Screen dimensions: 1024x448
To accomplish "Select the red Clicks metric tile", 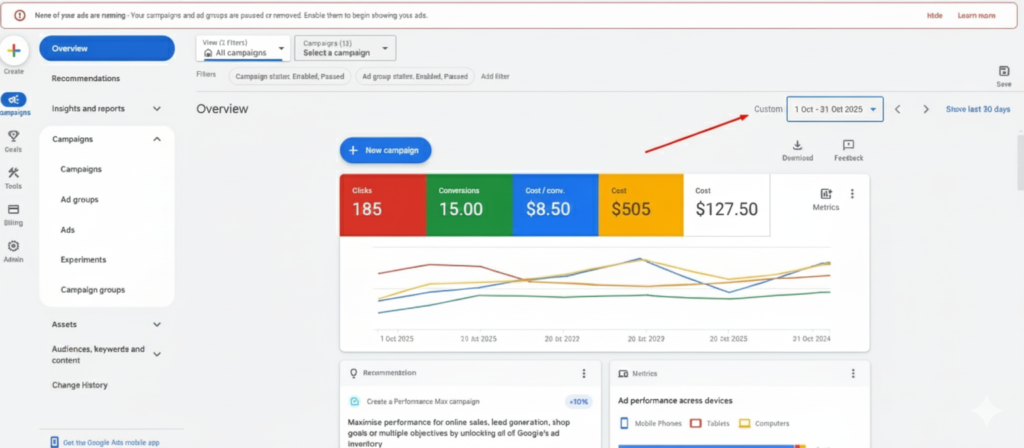I will 382,205.
